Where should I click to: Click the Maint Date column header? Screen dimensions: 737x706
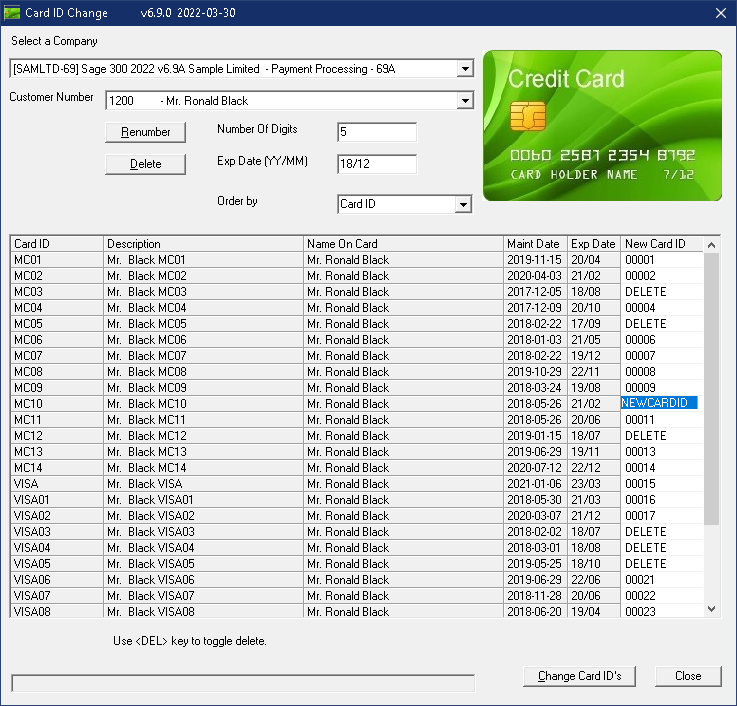point(535,244)
